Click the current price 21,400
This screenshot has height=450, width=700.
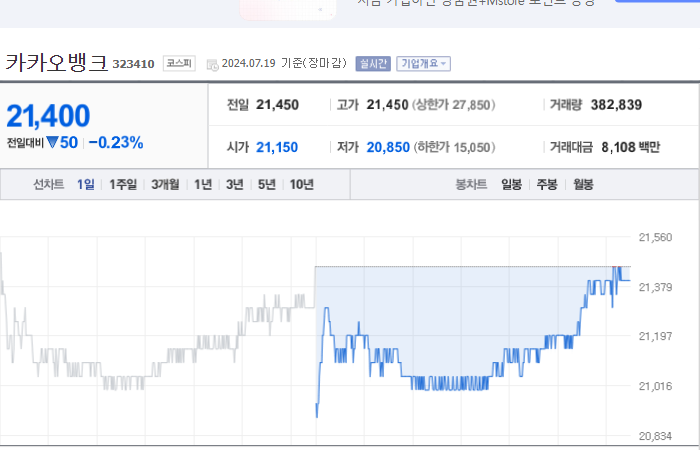point(48,116)
